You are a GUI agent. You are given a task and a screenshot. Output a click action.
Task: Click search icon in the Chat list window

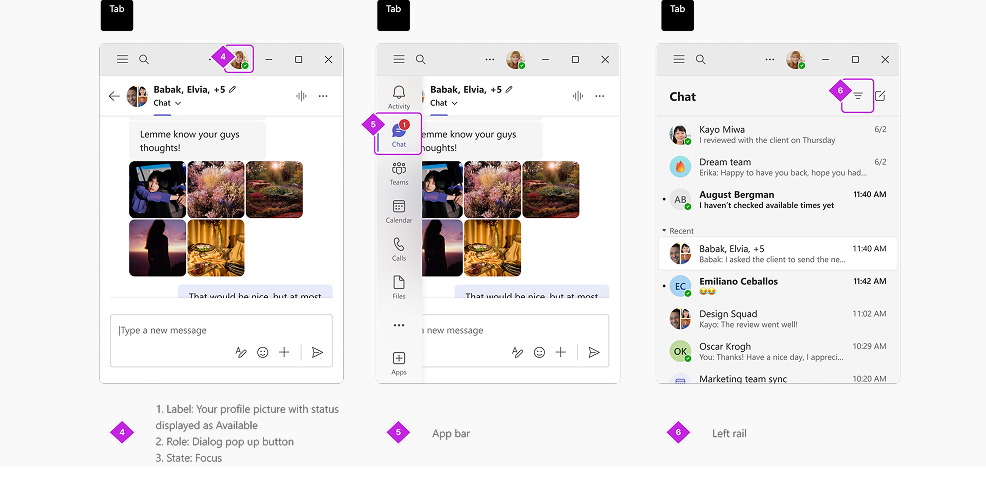pyautogui.click(x=701, y=59)
